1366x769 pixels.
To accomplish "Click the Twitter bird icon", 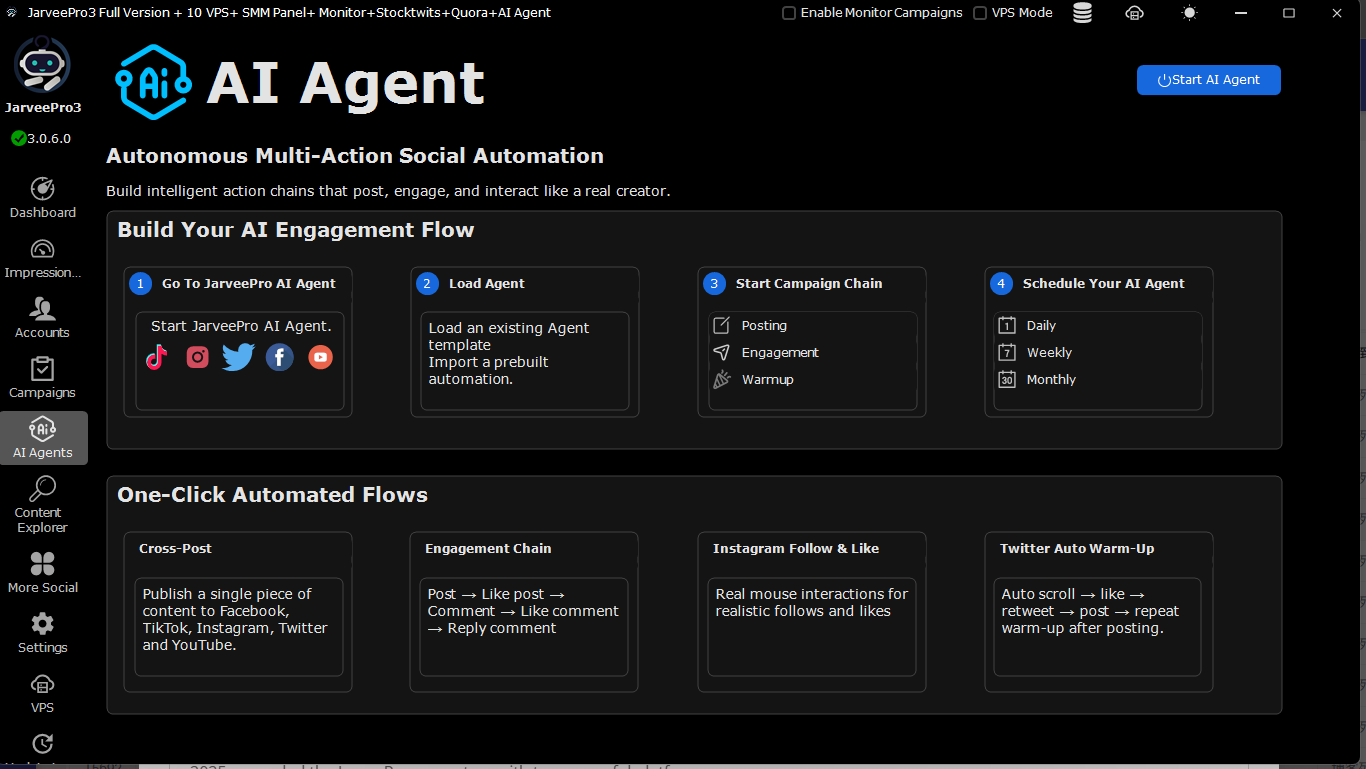I will [238, 357].
